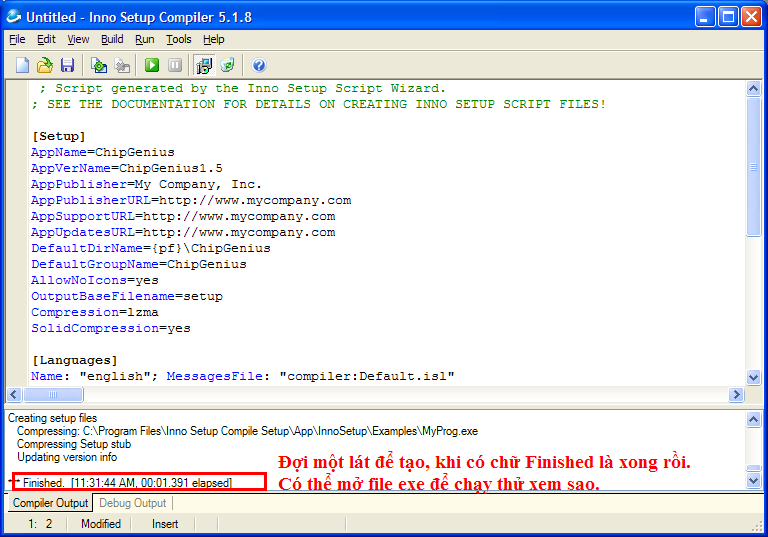The image size is (768, 537).
Task: Click the Compile toolbar icon
Action: pos(99,65)
